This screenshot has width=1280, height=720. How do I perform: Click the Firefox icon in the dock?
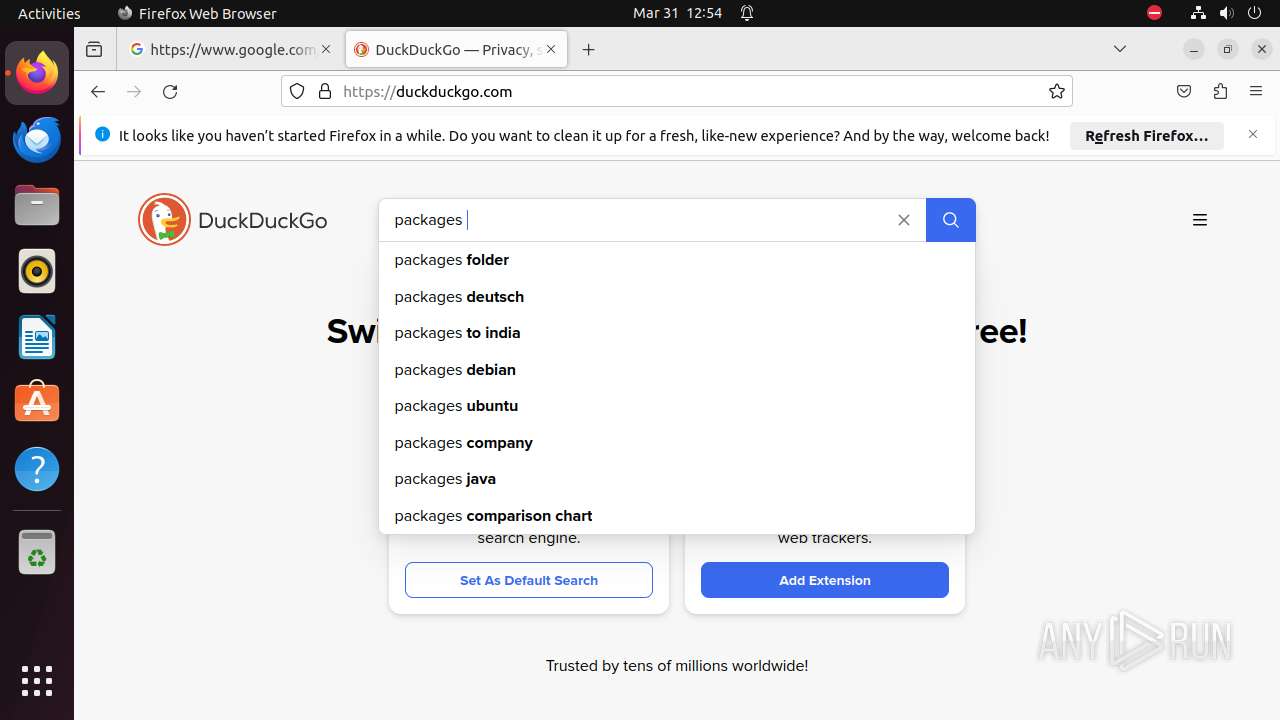[37, 73]
